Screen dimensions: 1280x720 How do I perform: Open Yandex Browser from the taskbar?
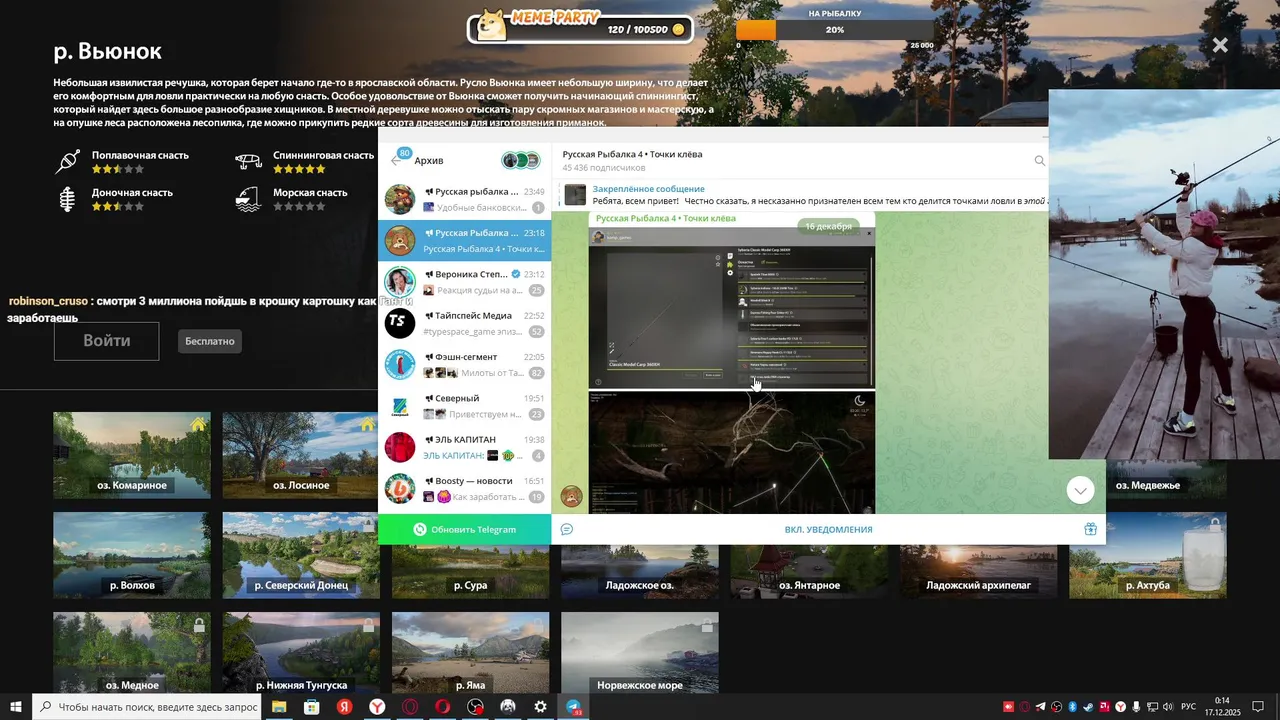[377, 707]
